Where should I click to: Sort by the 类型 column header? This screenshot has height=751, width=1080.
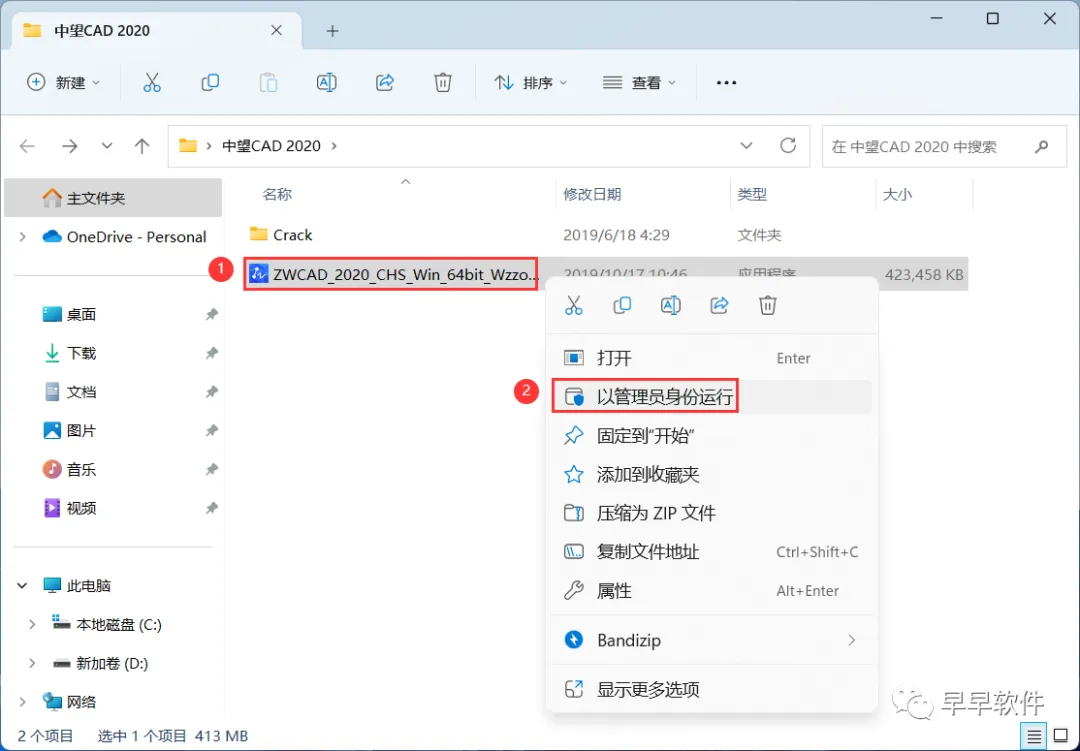point(752,195)
